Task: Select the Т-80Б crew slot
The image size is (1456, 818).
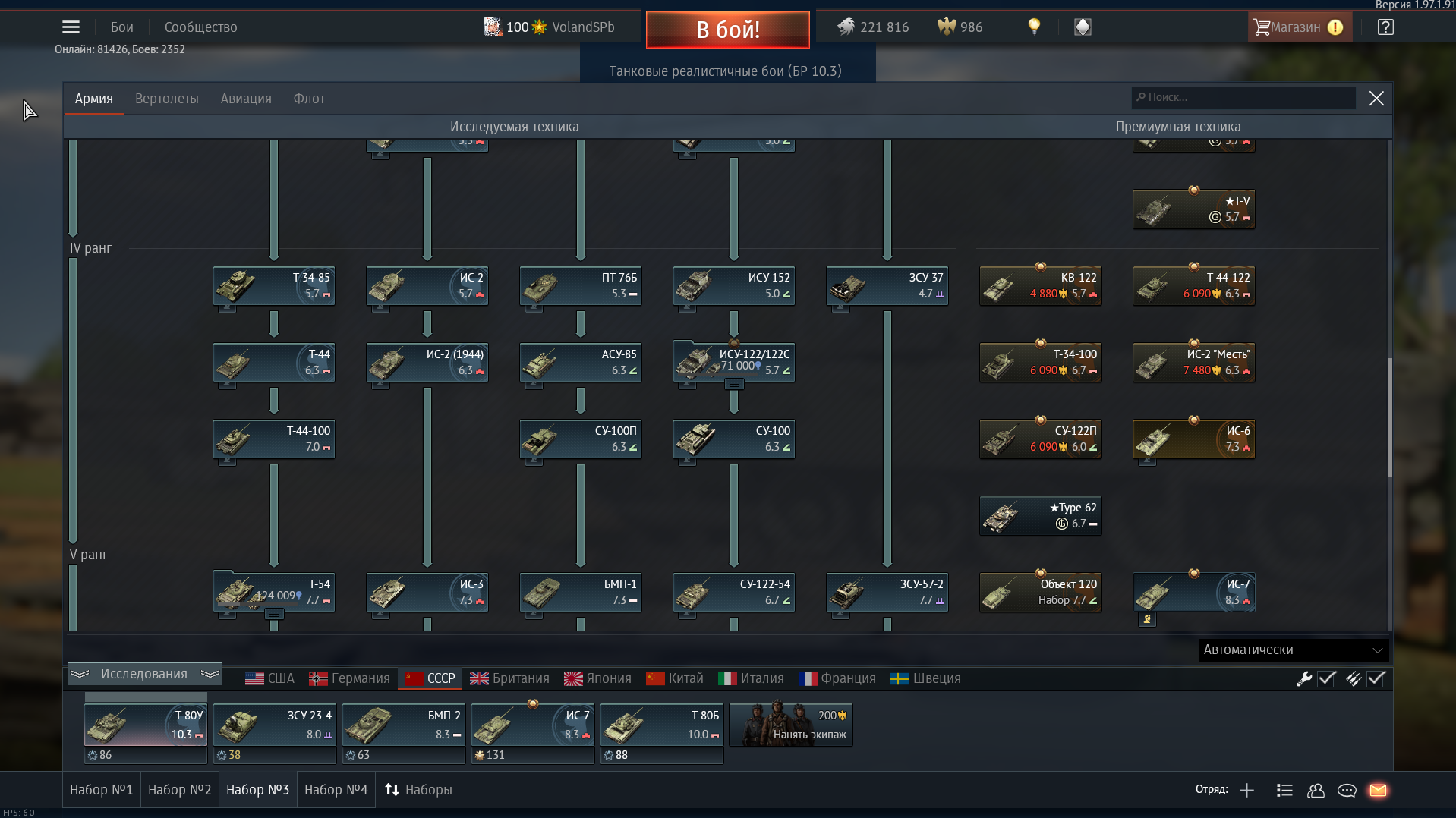Action: click(661, 726)
